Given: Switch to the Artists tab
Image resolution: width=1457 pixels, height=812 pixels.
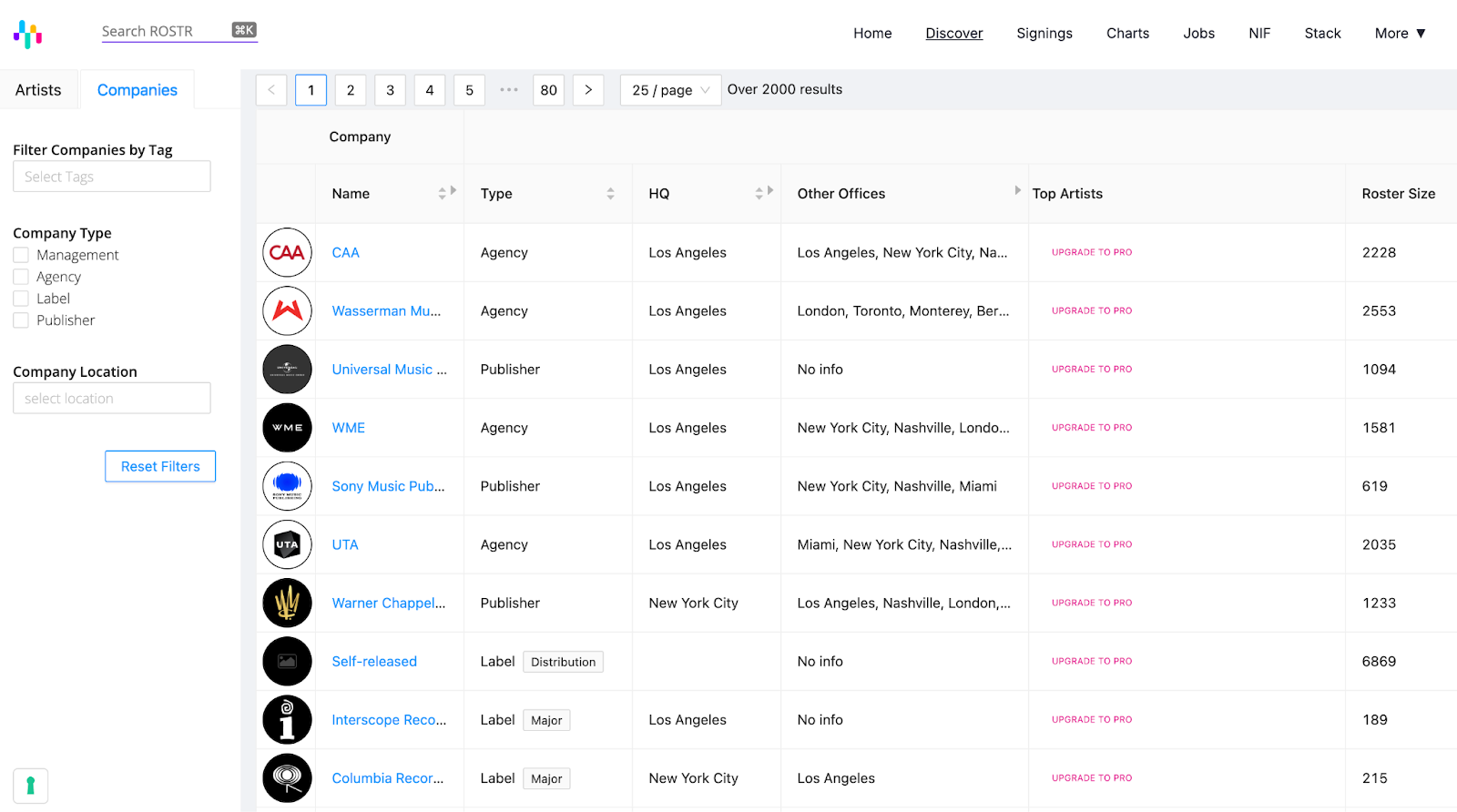Looking at the screenshot, I should [38, 90].
